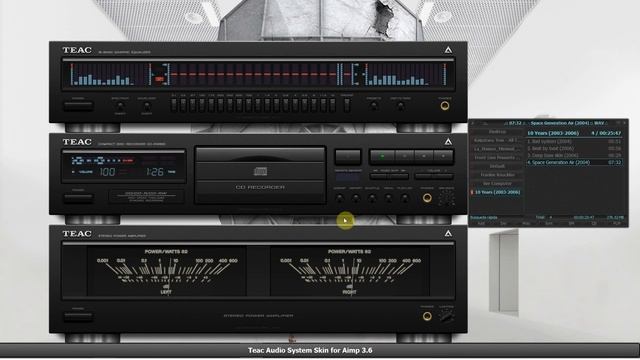The image size is (640, 360).
Task: Click the 1:26 time display
Action: coord(155,172)
